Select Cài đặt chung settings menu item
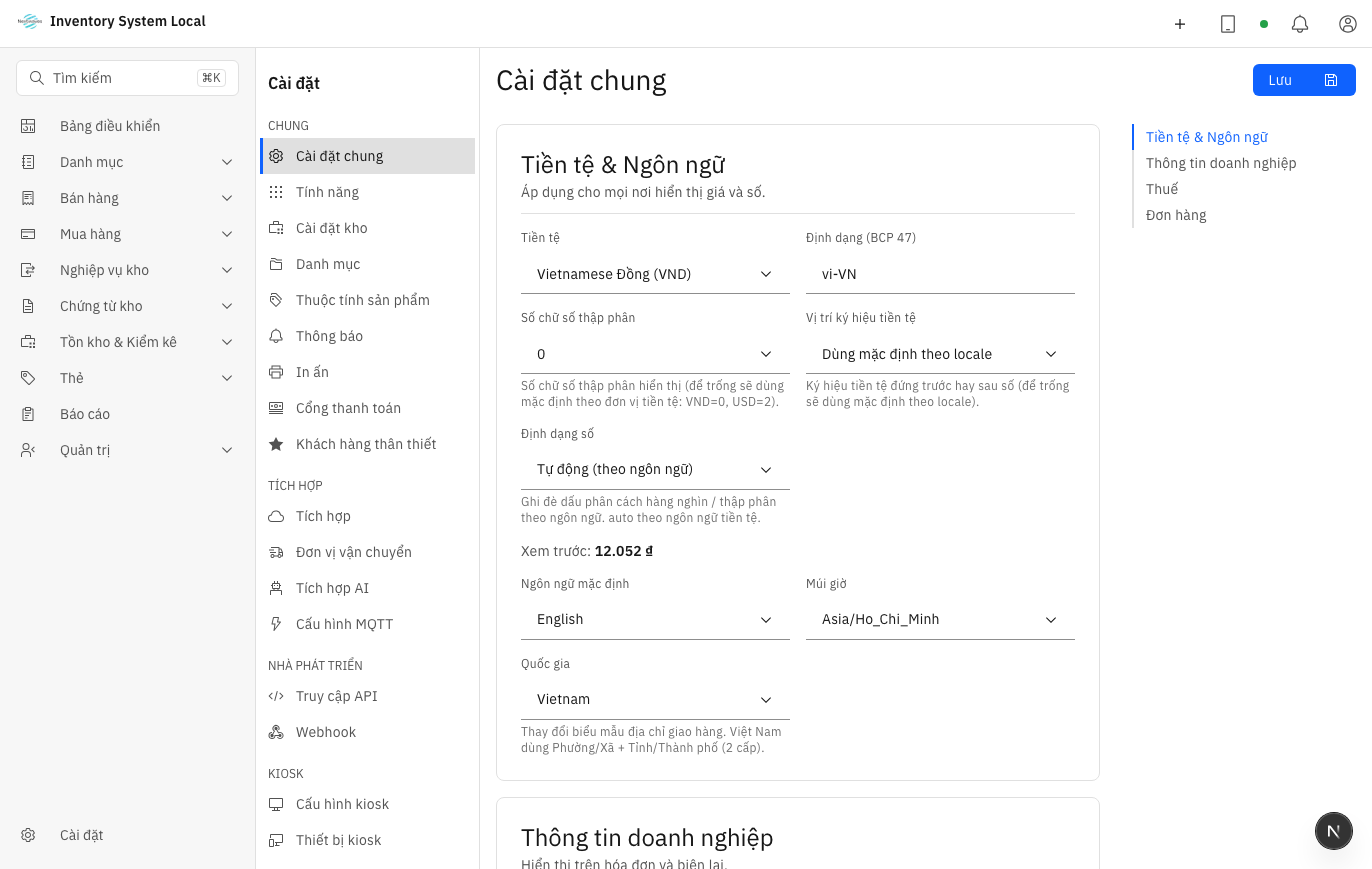Viewport: 1372px width, 869px height. pos(367,156)
